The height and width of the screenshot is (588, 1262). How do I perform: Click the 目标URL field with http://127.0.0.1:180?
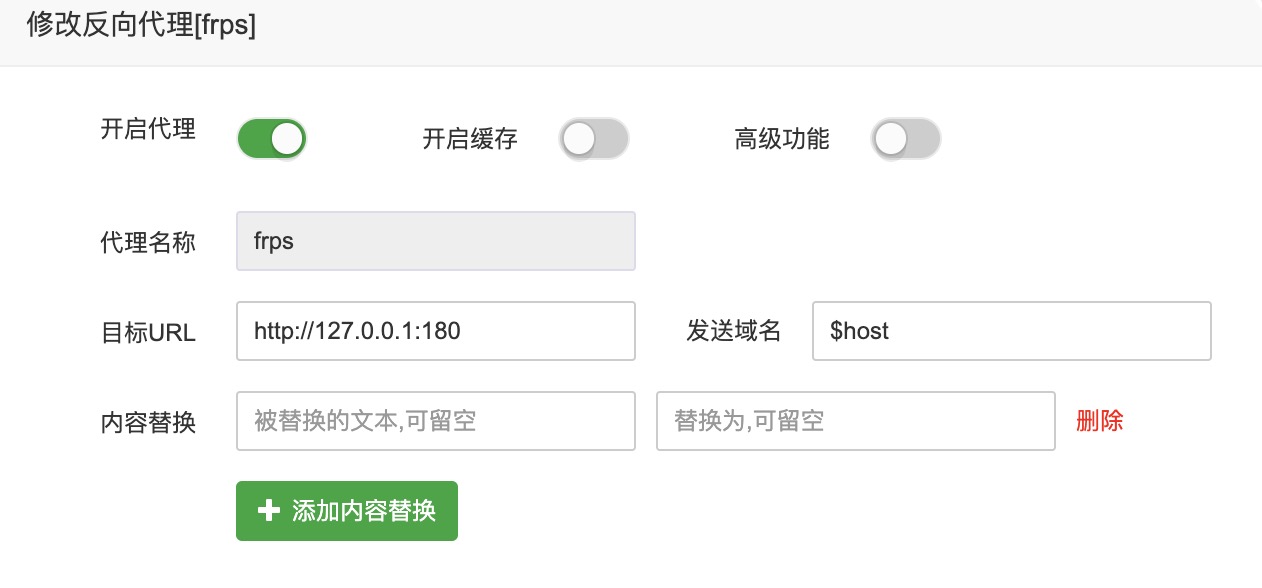pos(436,331)
